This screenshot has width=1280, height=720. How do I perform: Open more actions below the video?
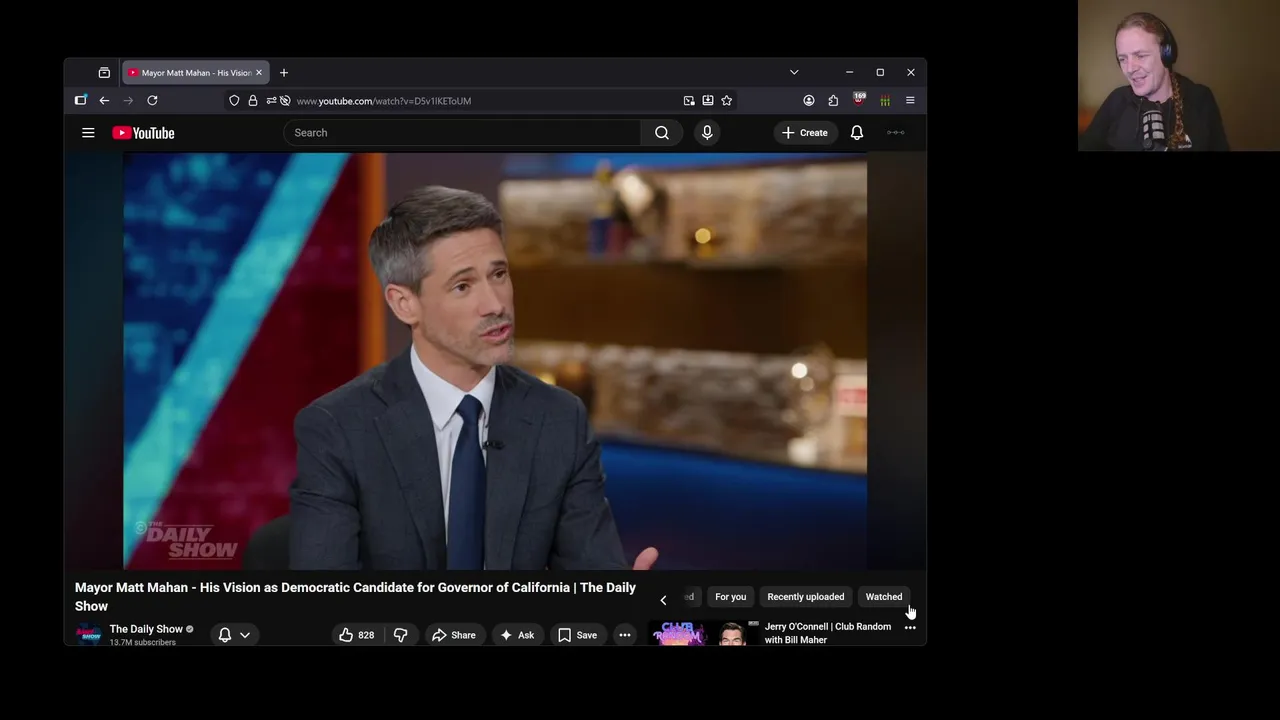[x=624, y=635]
